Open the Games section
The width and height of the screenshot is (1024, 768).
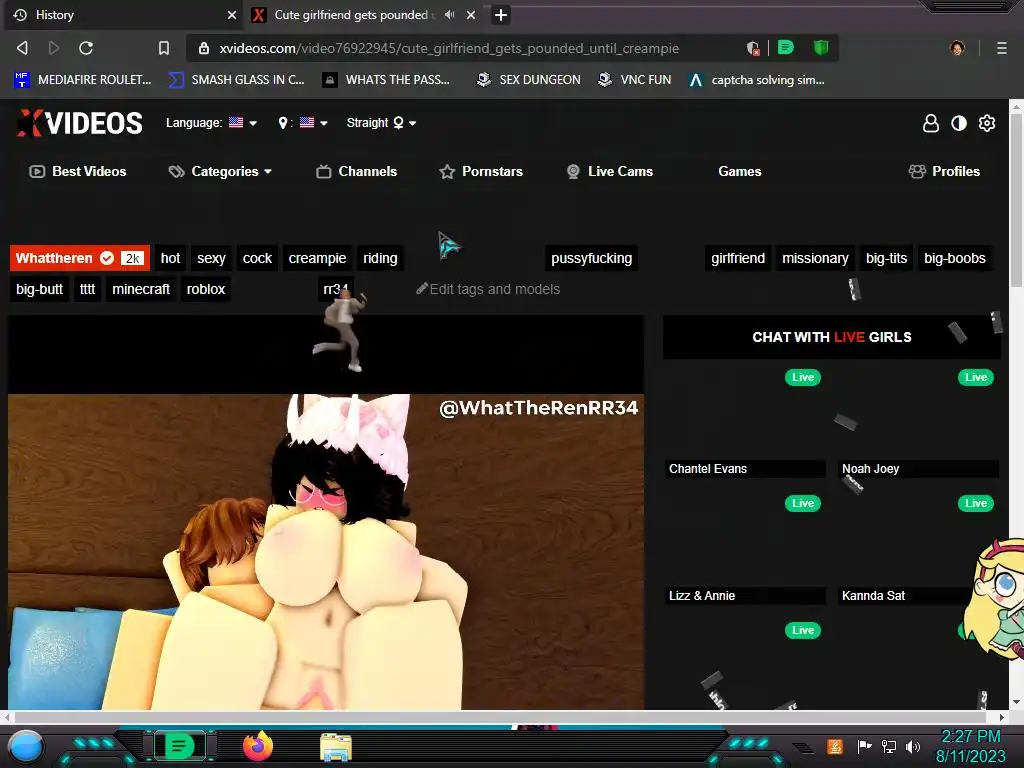740,171
